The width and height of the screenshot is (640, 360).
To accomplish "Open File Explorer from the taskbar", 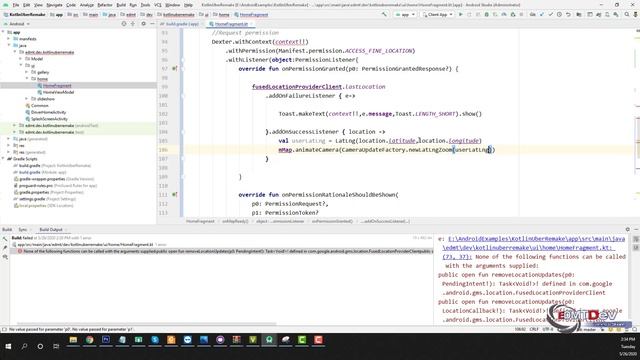I will pyautogui.click(x=73, y=340).
